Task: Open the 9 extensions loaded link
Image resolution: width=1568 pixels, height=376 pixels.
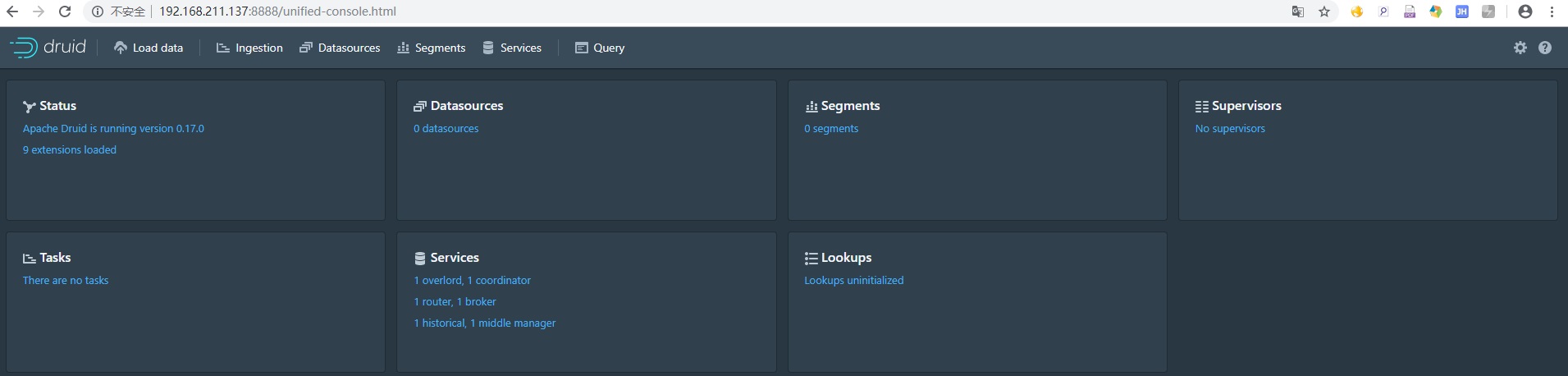Action: coord(70,149)
